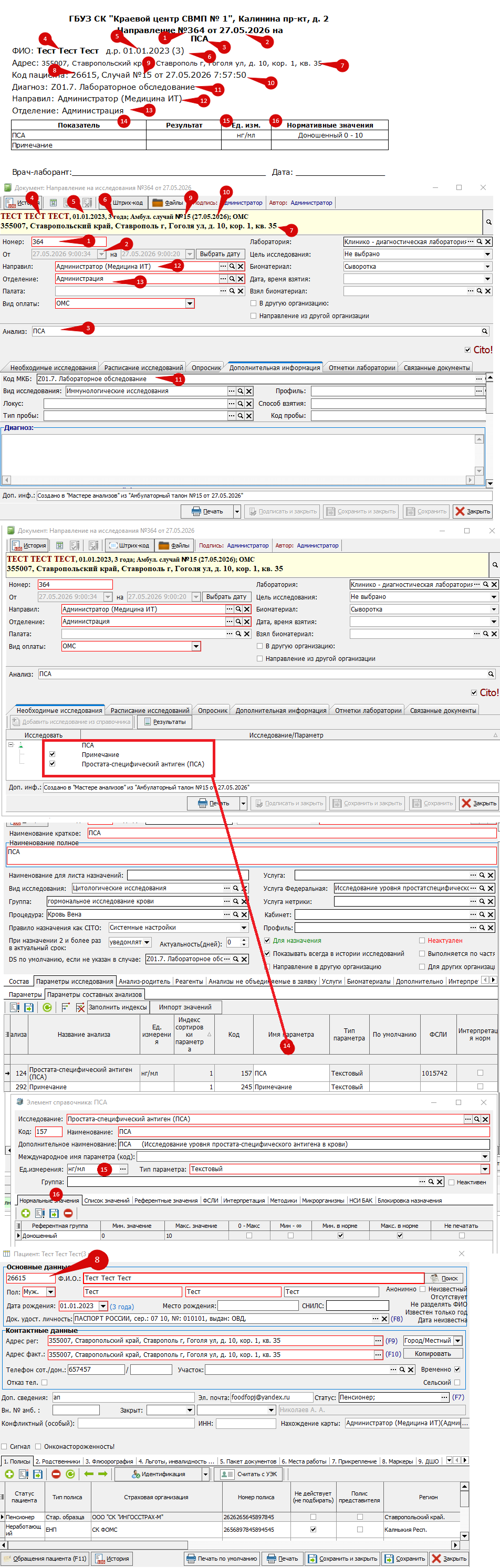Click Актуальность(дней) stepper arrows

[244, 942]
